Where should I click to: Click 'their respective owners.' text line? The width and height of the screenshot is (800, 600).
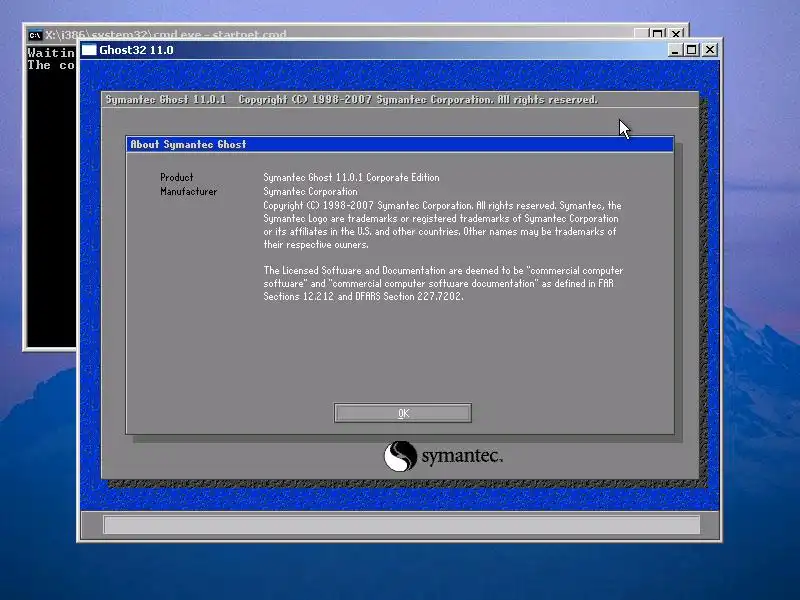point(316,244)
